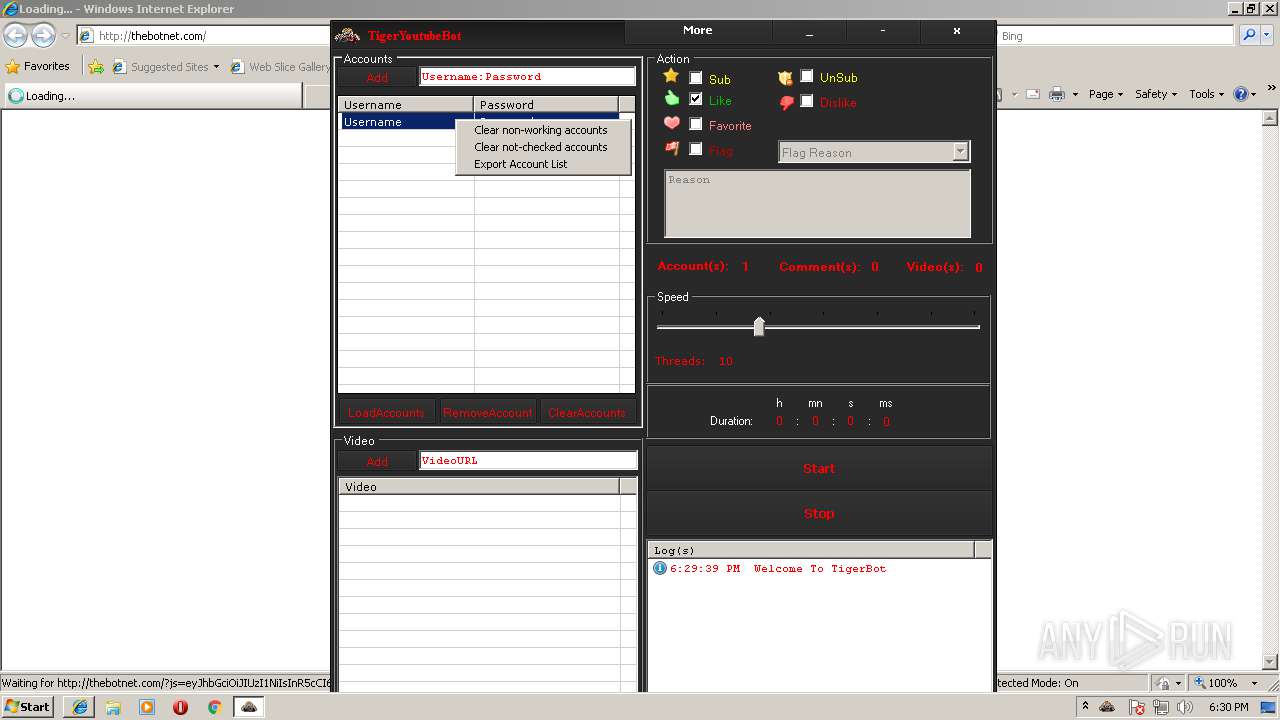Click the IE Help question mark icon
Viewport: 1280px width, 720px height.
1240,94
